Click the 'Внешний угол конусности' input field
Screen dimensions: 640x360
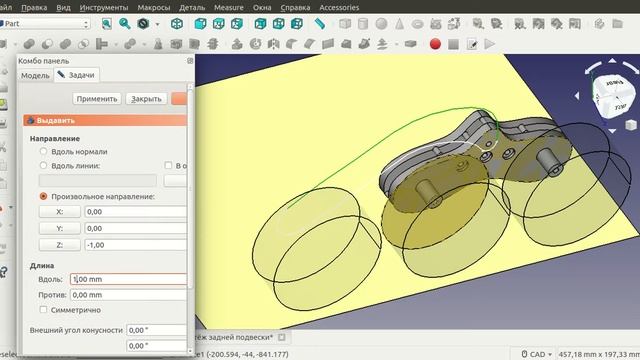pyautogui.click(x=156, y=330)
